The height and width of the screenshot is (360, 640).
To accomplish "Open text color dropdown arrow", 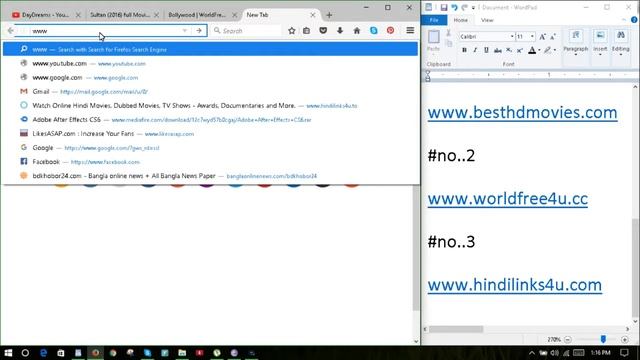I will click(539, 50).
